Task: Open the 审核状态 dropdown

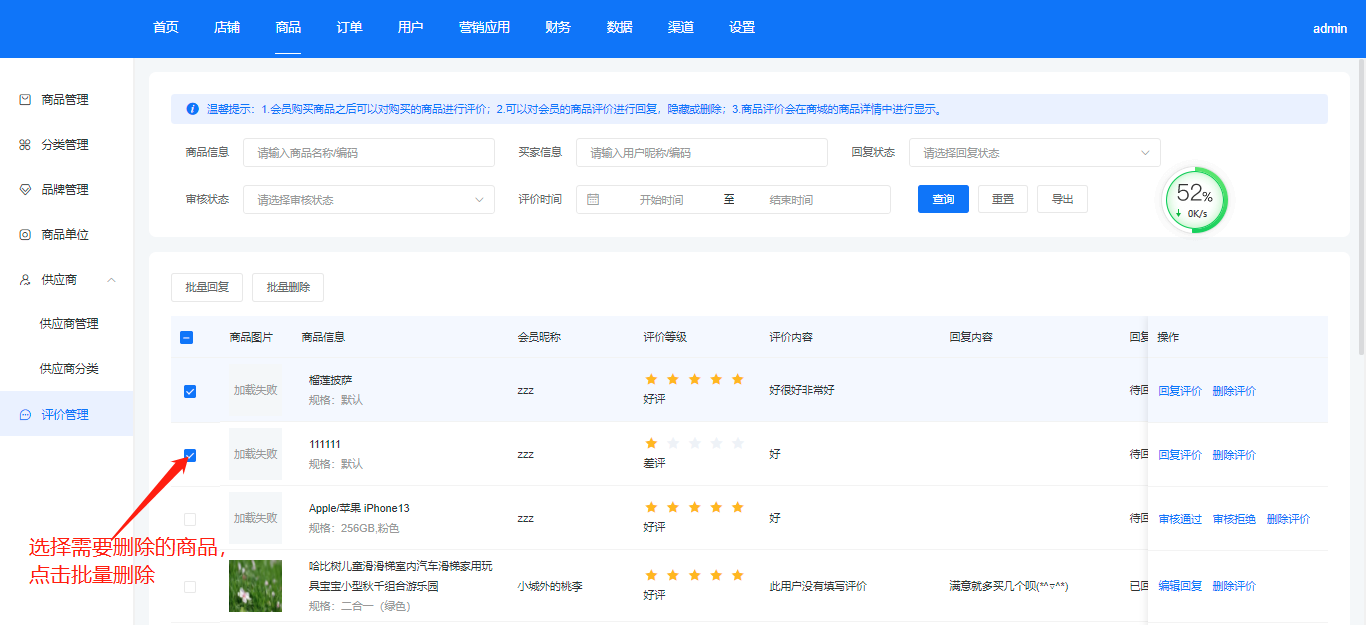Action: 368,200
